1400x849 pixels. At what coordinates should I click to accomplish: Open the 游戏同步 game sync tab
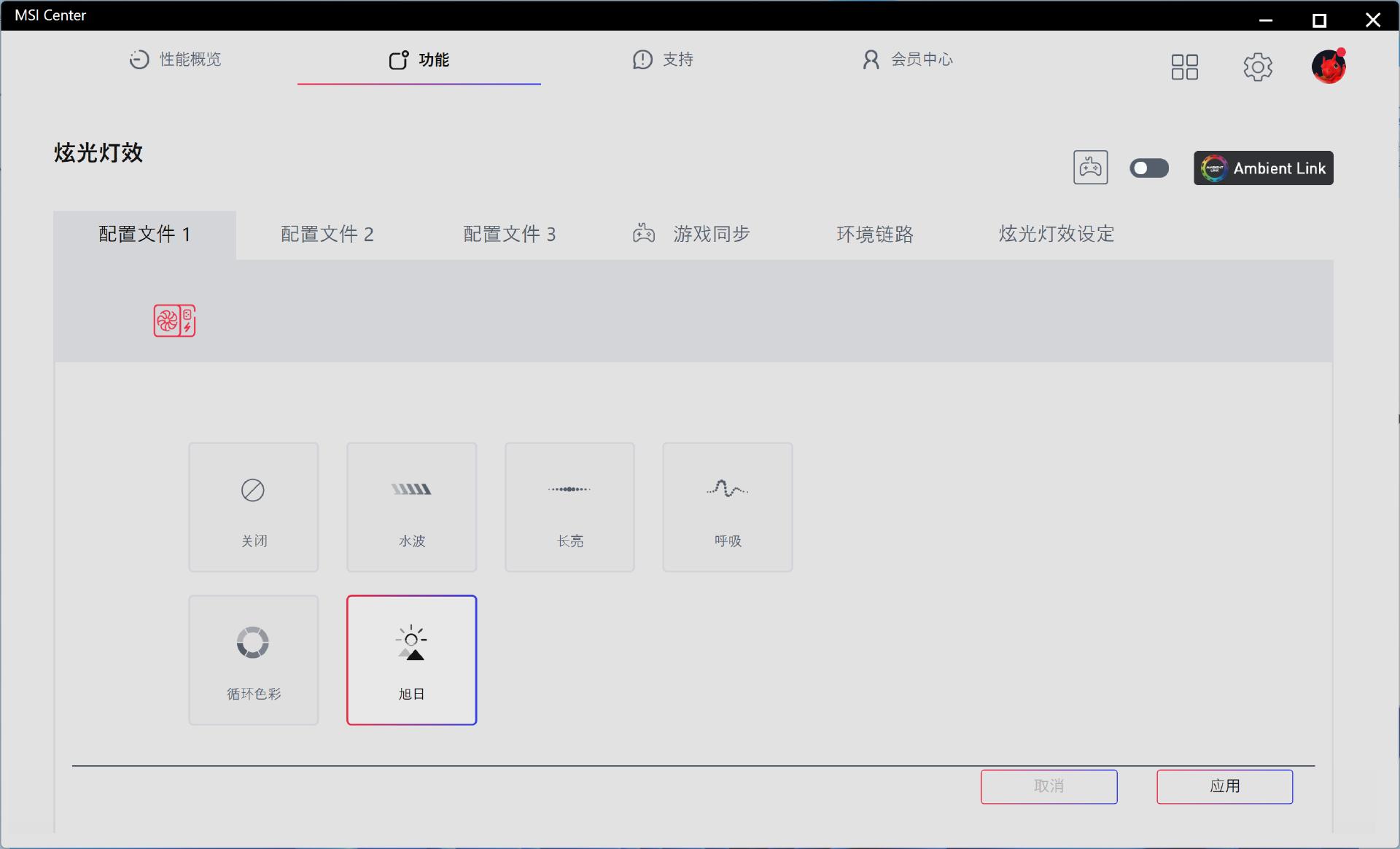[x=691, y=234]
